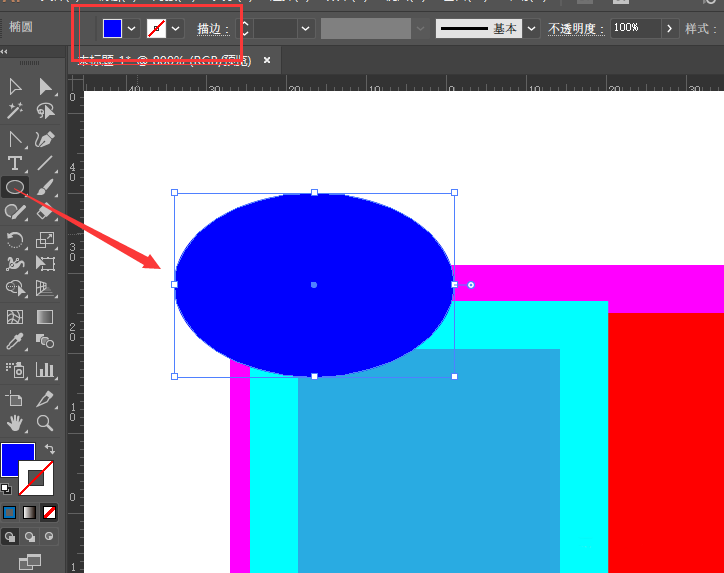Expand opacity slider arrow

pyautogui.click(x=670, y=29)
